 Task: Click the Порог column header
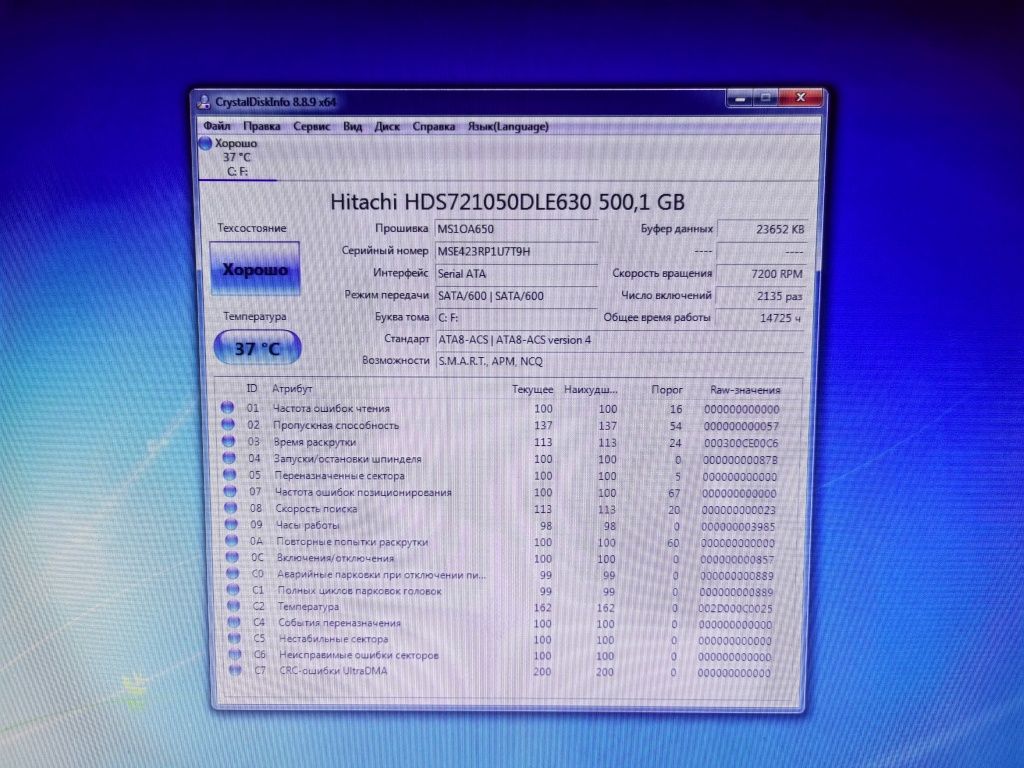pyautogui.click(x=667, y=389)
